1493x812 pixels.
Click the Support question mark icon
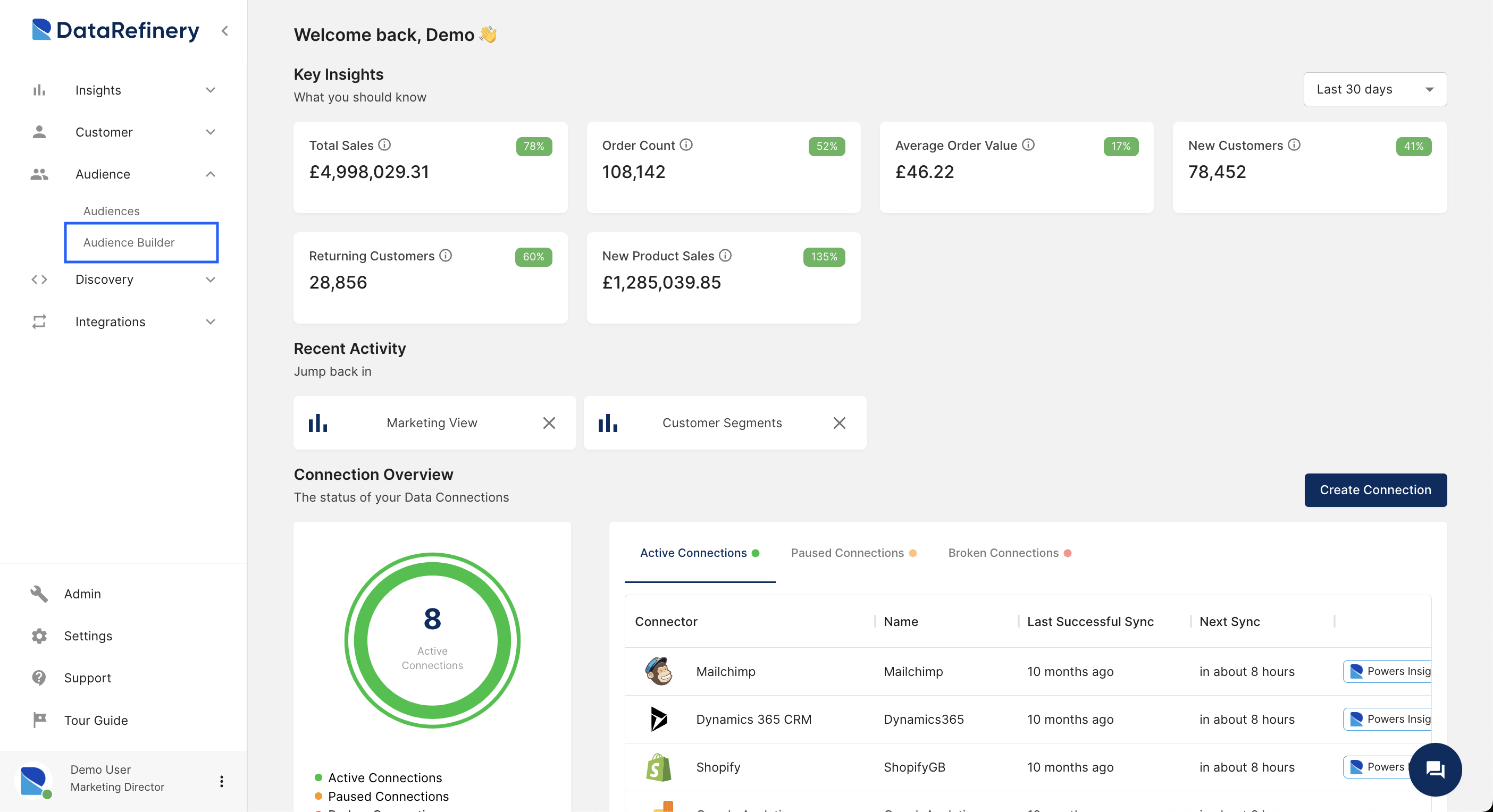(x=39, y=678)
